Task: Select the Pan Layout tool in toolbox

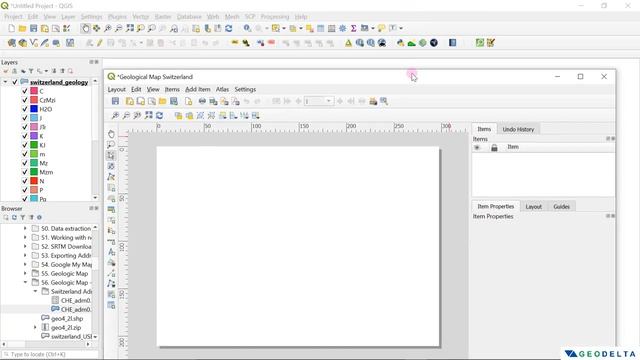Action: point(111,134)
